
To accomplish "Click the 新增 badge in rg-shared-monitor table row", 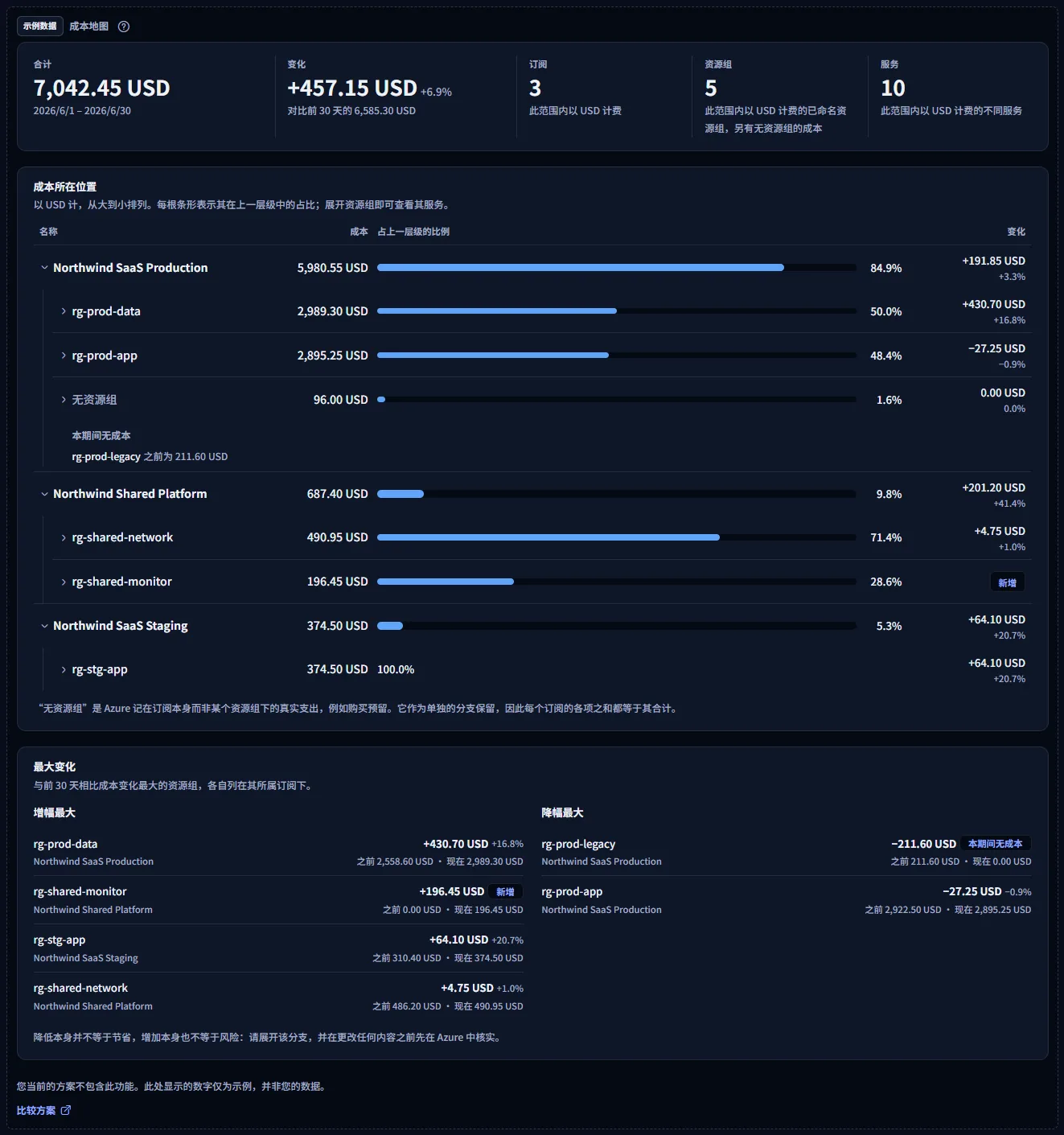I will click(x=1007, y=582).
